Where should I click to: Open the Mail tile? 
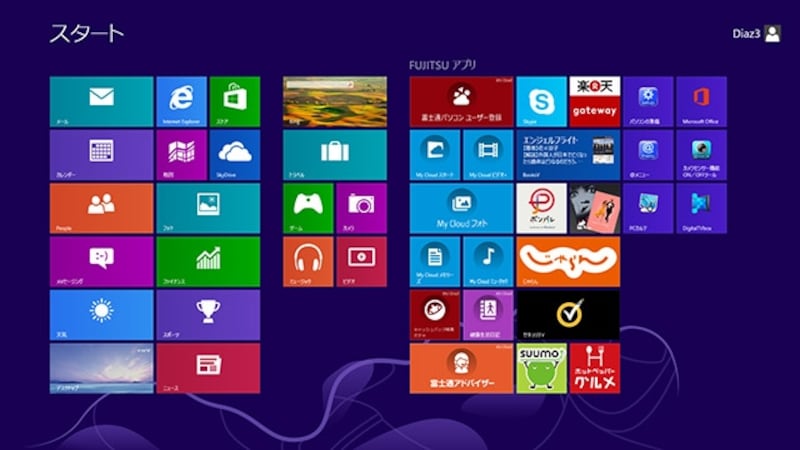101,101
